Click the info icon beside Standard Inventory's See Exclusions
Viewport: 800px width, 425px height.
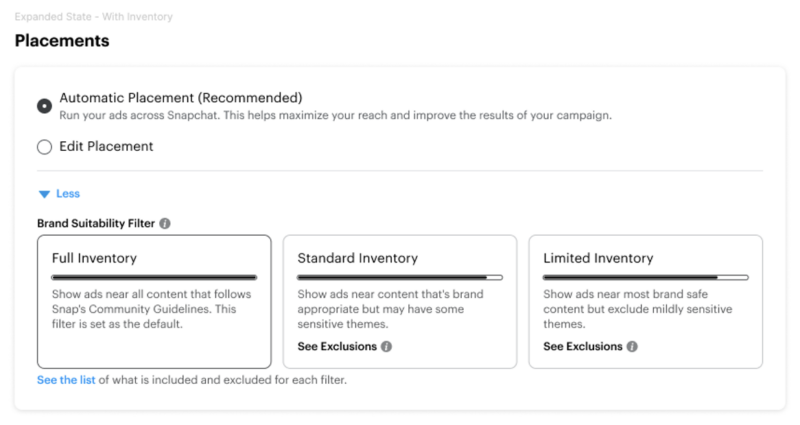coord(386,346)
